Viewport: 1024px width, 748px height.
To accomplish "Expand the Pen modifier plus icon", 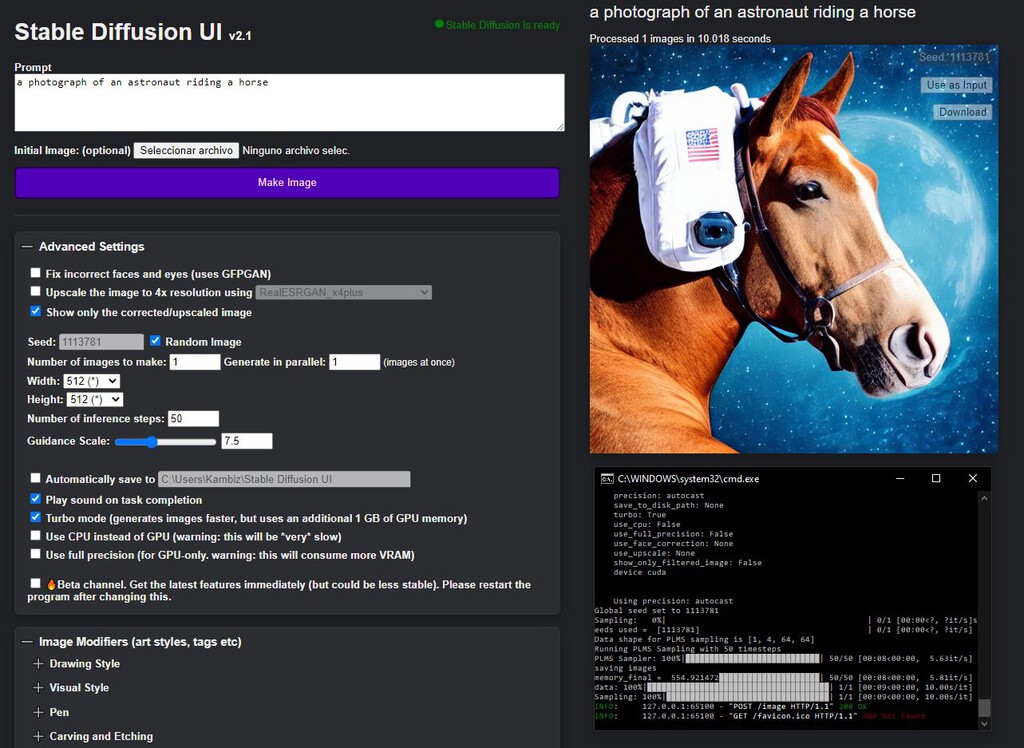I will click(38, 712).
